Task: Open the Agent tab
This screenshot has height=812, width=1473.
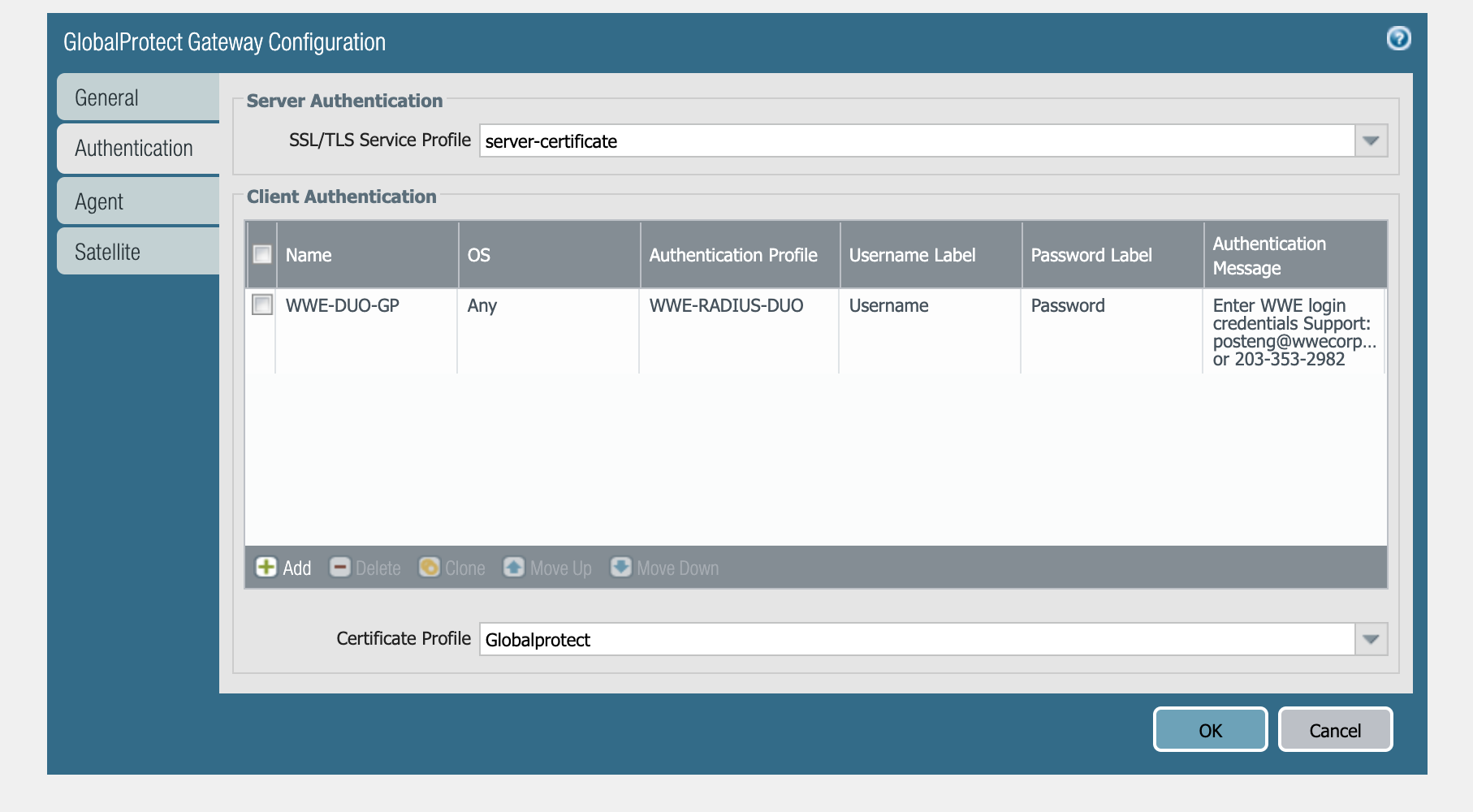Action: point(138,201)
